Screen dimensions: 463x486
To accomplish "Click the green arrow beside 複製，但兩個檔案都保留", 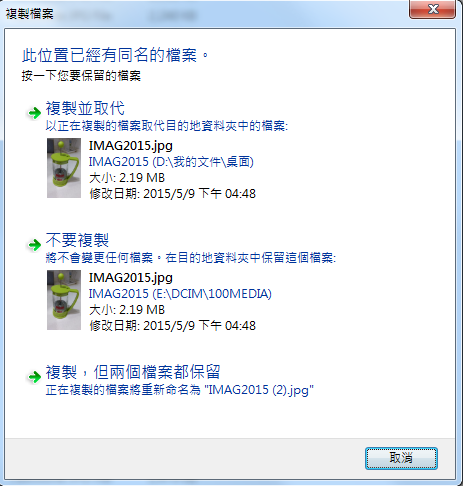I will click(34, 377).
